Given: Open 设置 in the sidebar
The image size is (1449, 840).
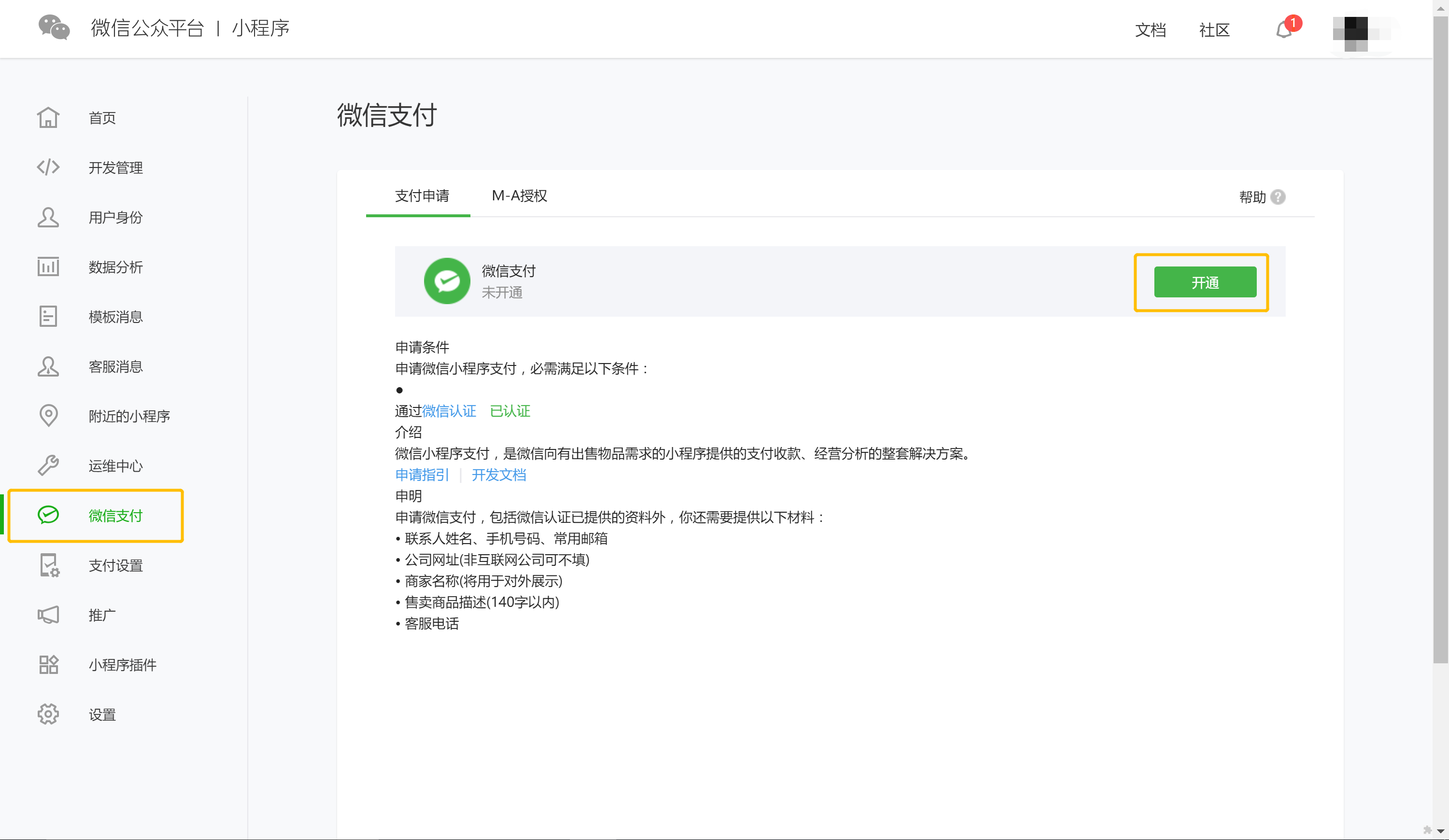Looking at the screenshot, I should 102,715.
